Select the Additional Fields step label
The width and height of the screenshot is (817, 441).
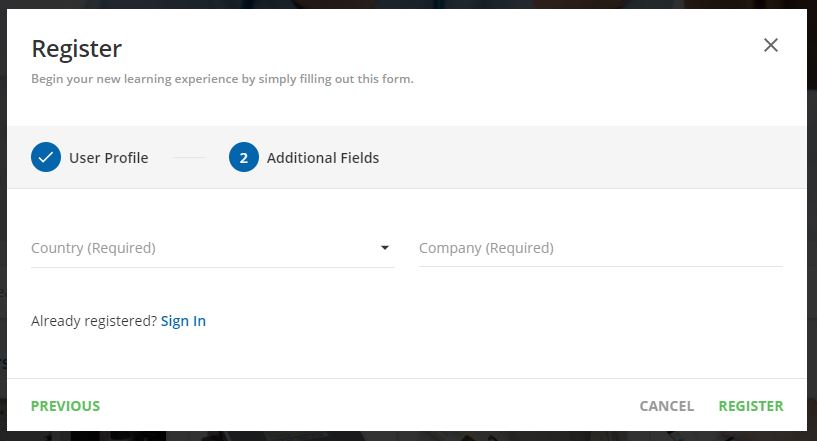[x=323, y=158]
